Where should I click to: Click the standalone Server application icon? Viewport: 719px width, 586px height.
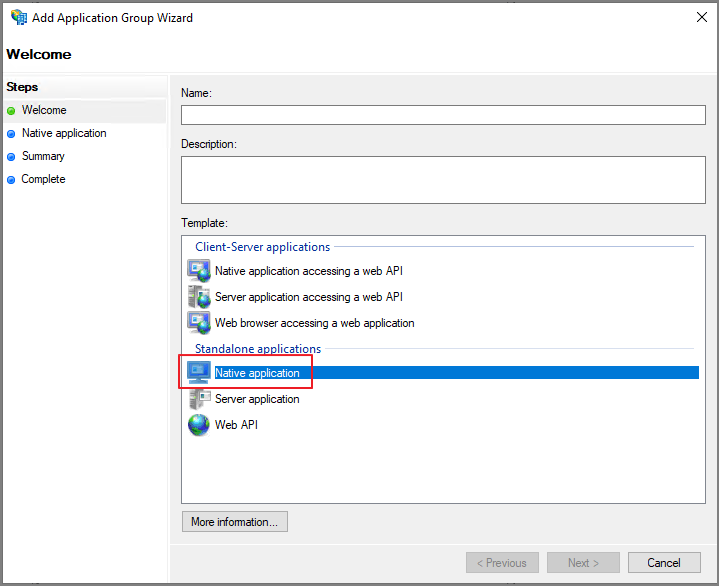(x=199, y=399)
